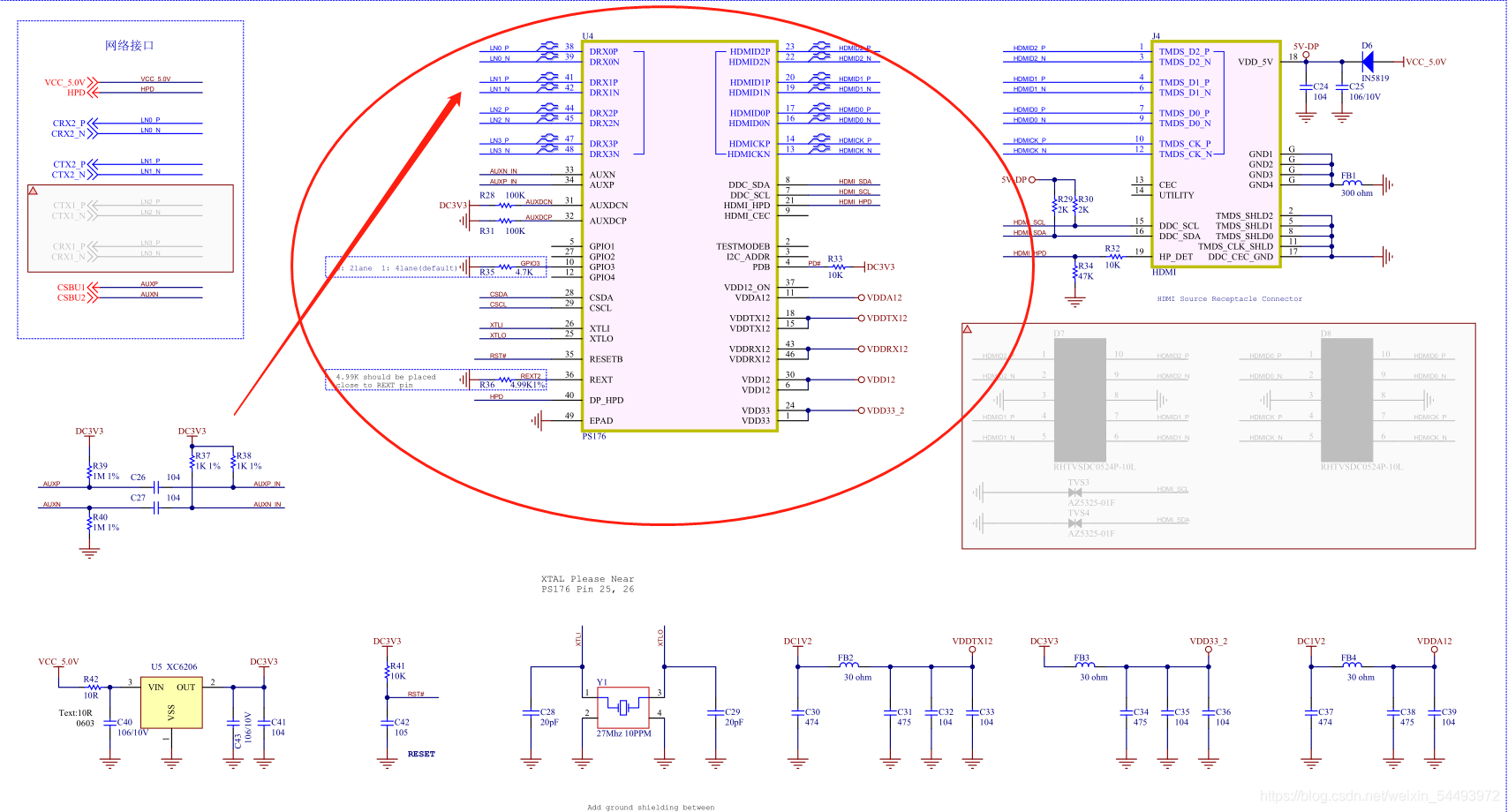Click the ground symbol below R34
Viewport: 1508px width, 812px height.
click(1075, 300)
